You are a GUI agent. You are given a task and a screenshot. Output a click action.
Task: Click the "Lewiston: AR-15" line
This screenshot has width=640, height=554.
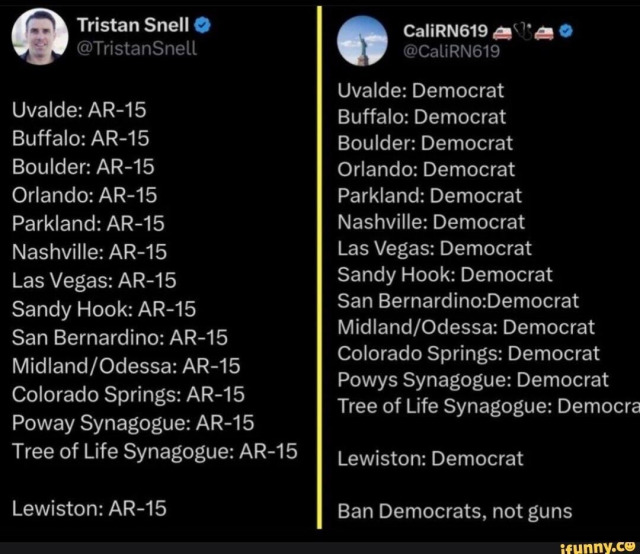89,508
